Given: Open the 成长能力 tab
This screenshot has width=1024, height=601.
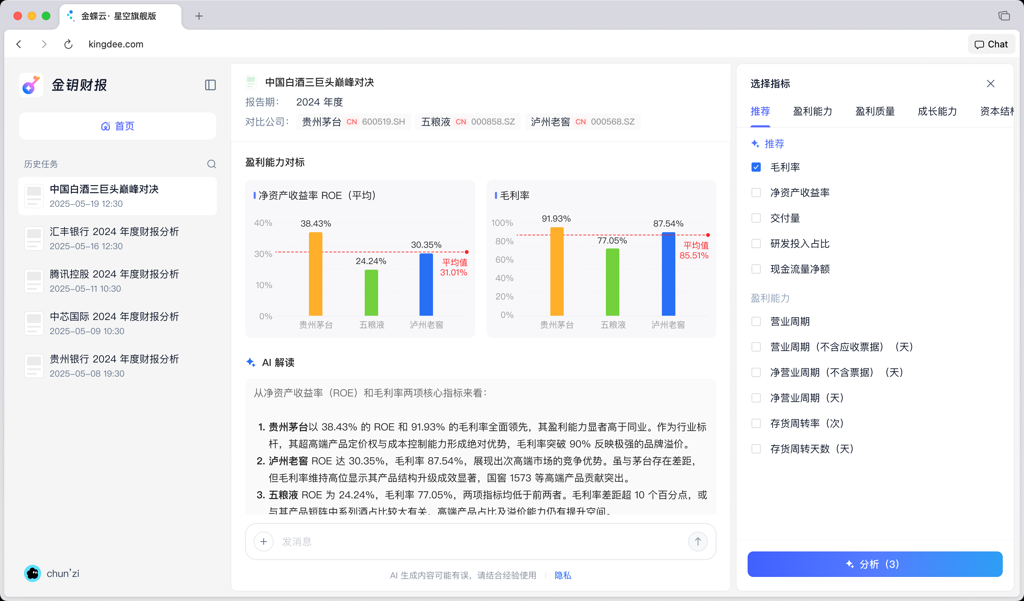Looking at the screenshot, I should 937,112.
